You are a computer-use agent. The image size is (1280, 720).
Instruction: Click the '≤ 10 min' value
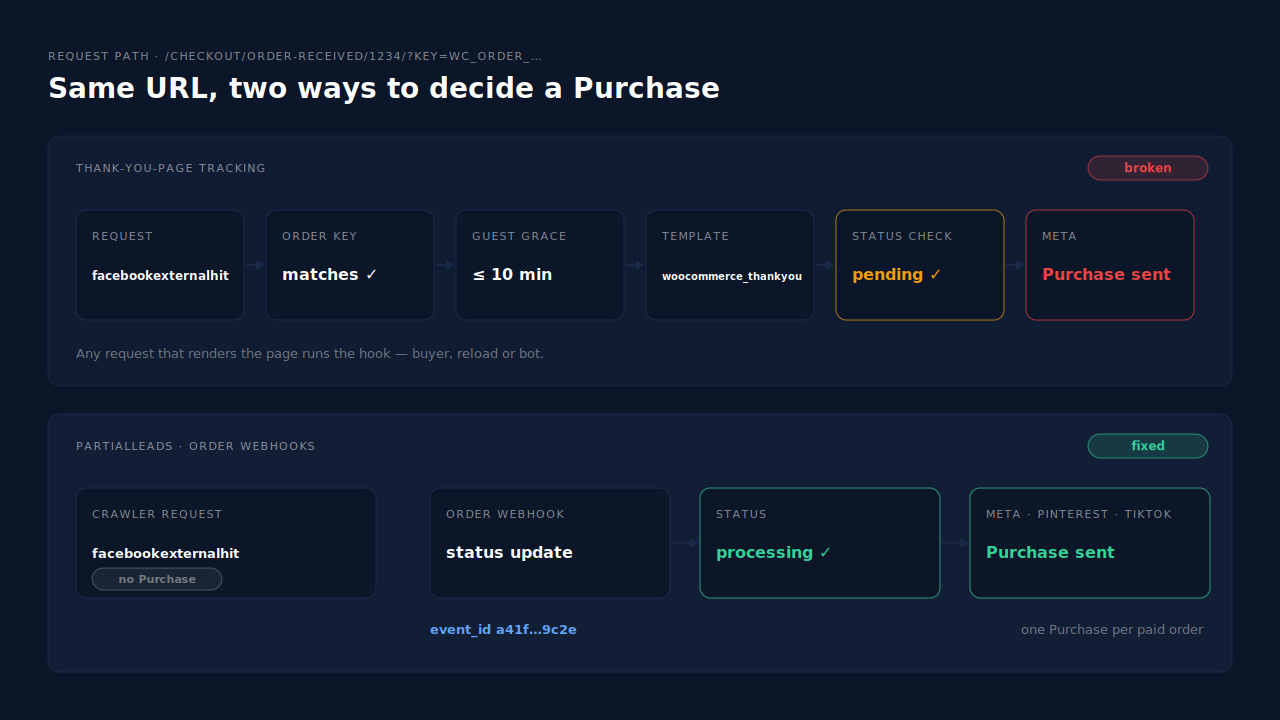pyautogui.click(x=512, y=274)
